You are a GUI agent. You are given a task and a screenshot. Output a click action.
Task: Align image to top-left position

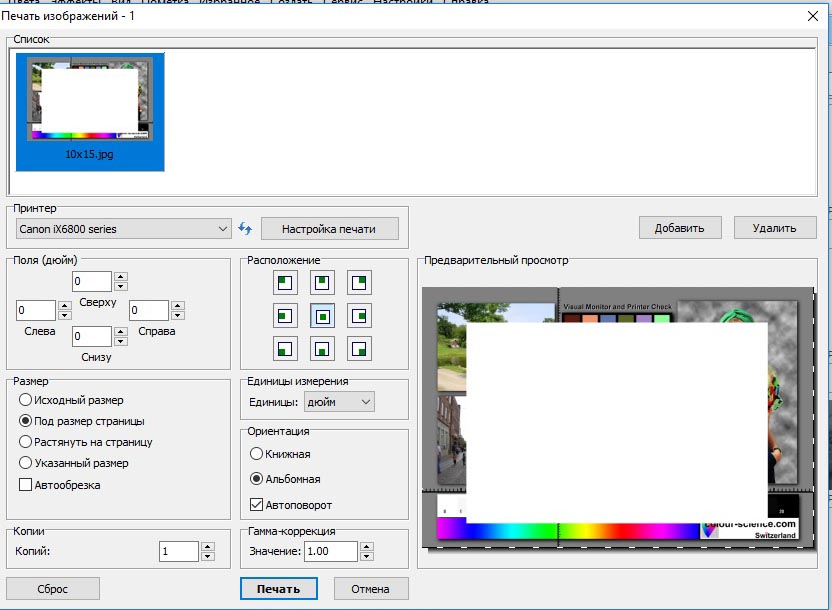pyautogui.click(x=285, y=283)
